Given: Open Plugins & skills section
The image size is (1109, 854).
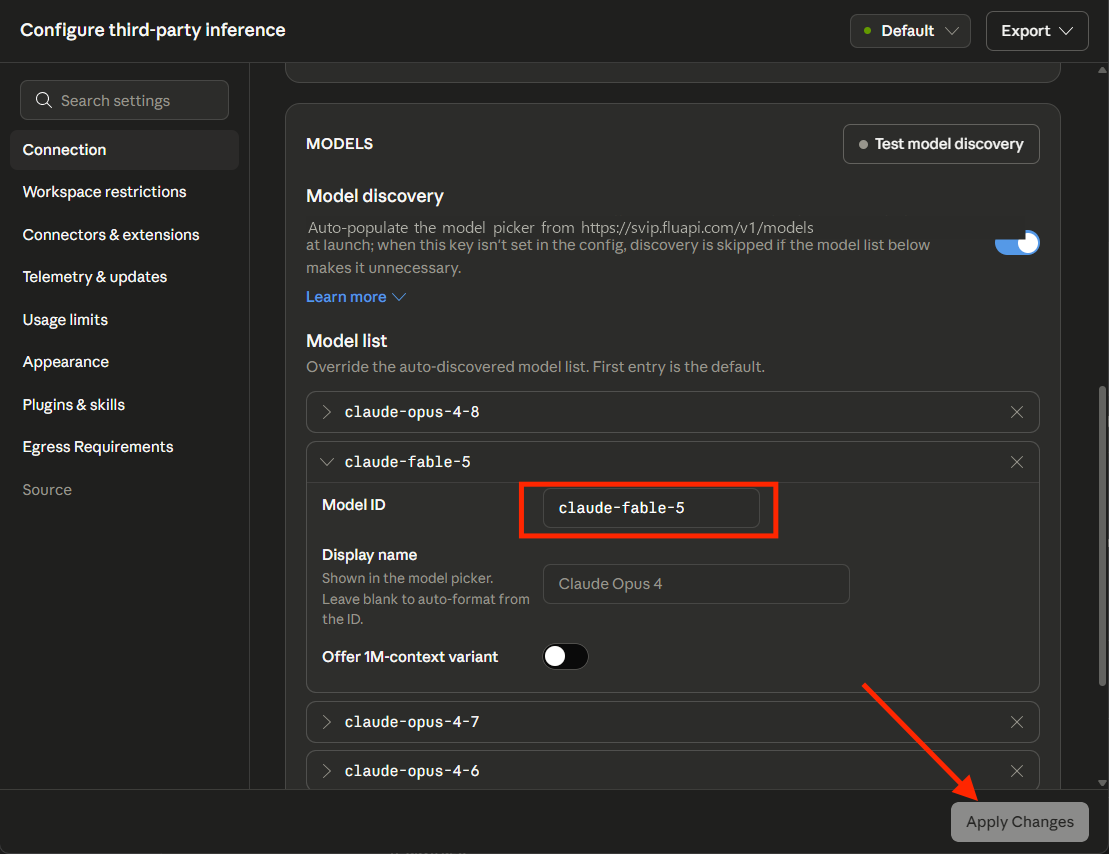Looking at the screenshot, I should 74,405.
